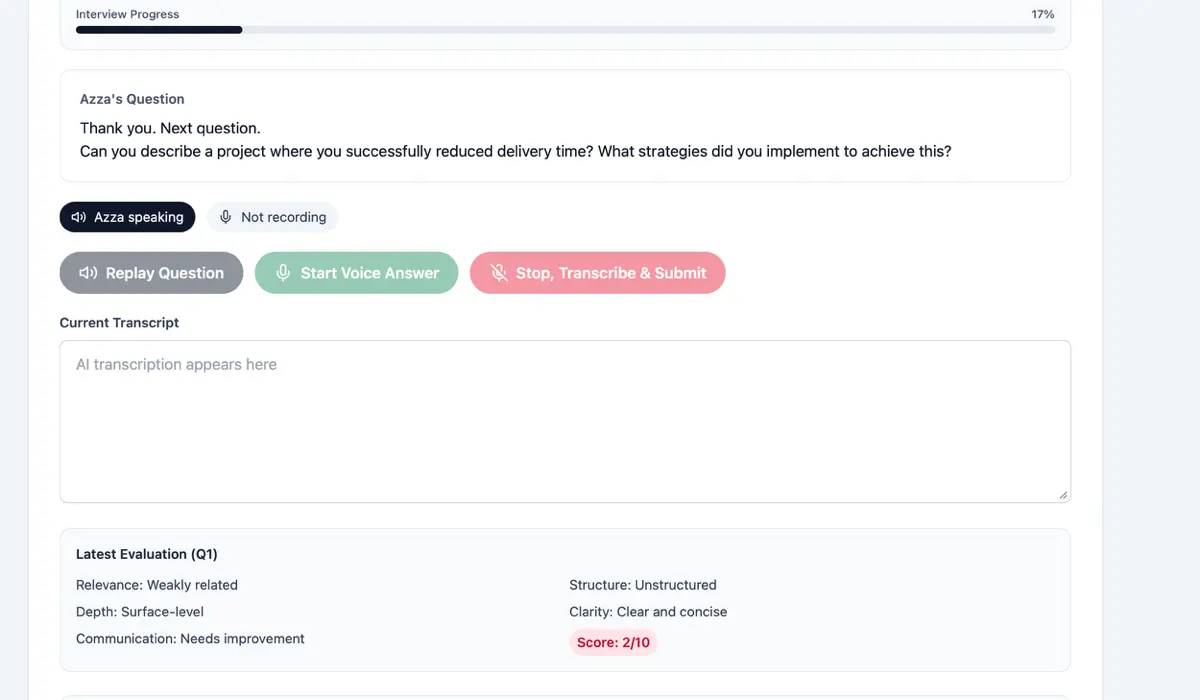Viewport: 1200px width, 700px height.
Task: Click the Relevance: Weakly related result
Action: [157, 585]
